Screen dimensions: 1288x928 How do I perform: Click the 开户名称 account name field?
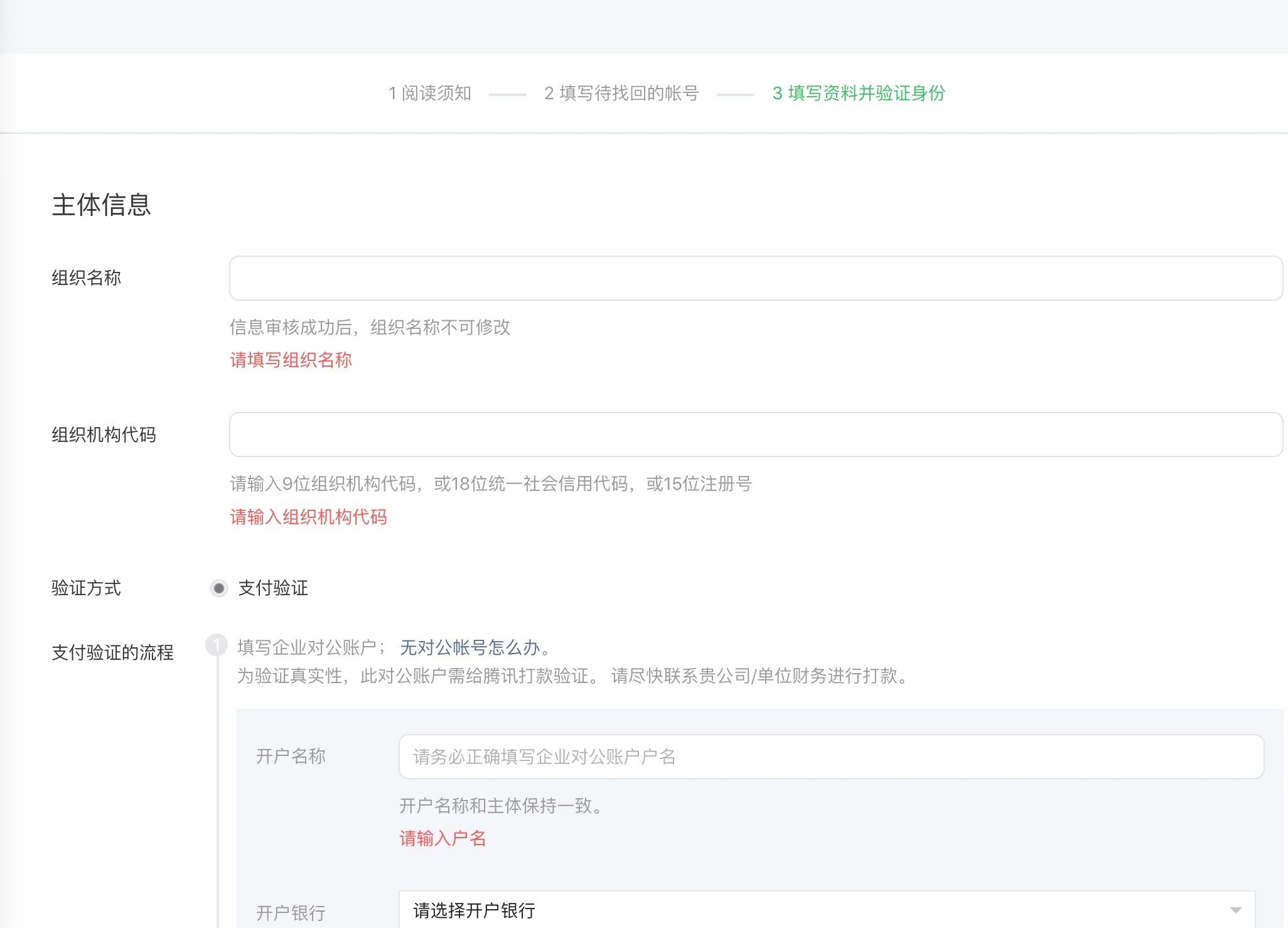tap(830, 757)
